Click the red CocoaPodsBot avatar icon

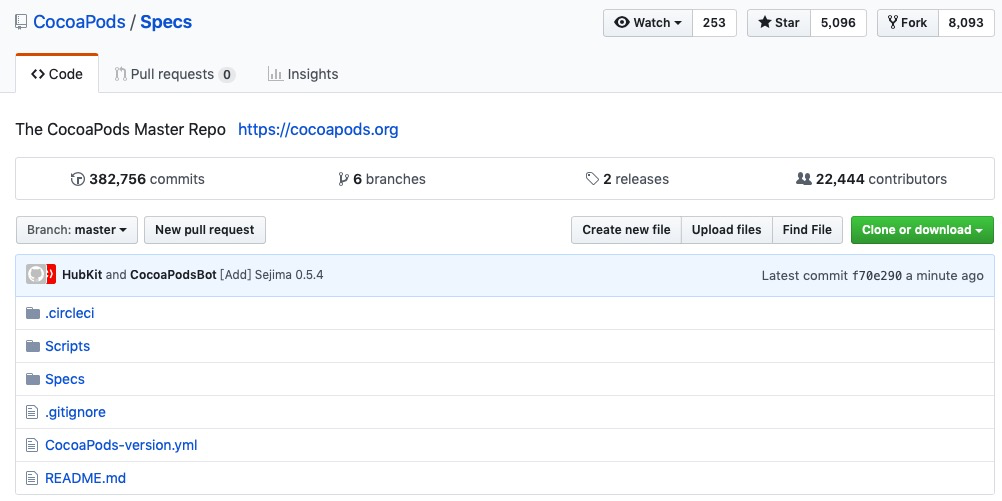click(x=51, y=275)
